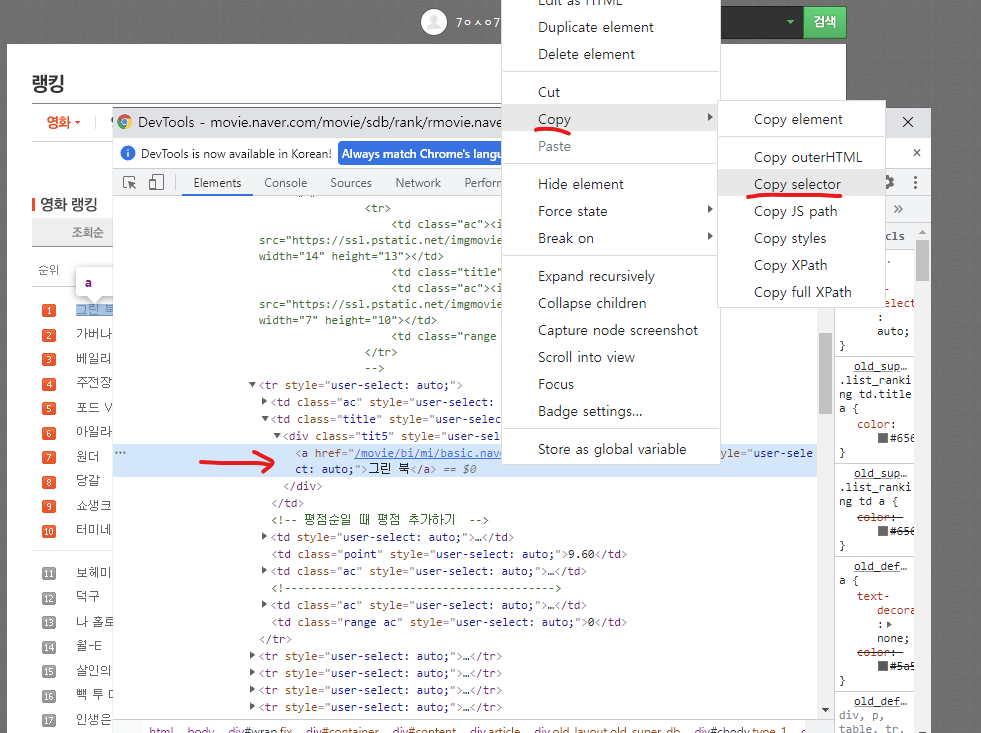
Task: Open DevTools settings gear icon
Action: pos(889,182)
